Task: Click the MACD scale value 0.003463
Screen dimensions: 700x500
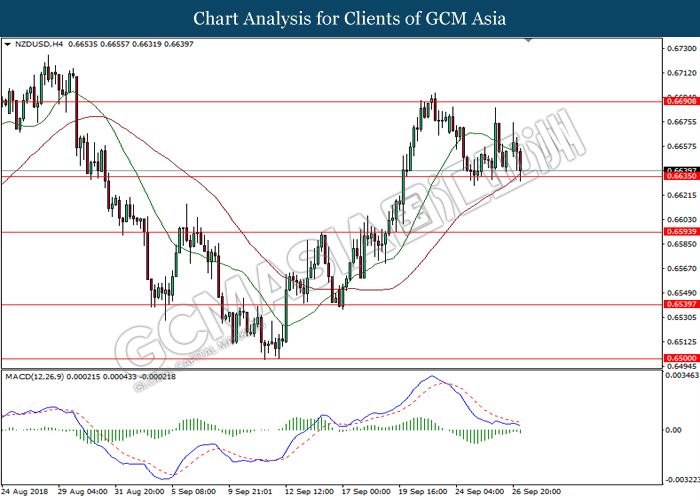Action: 682,375
